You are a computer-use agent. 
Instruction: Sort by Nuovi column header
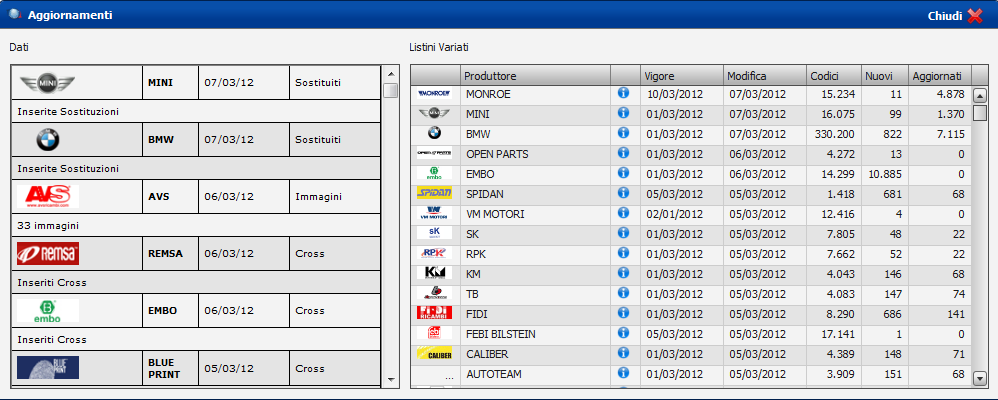point(885,76)
